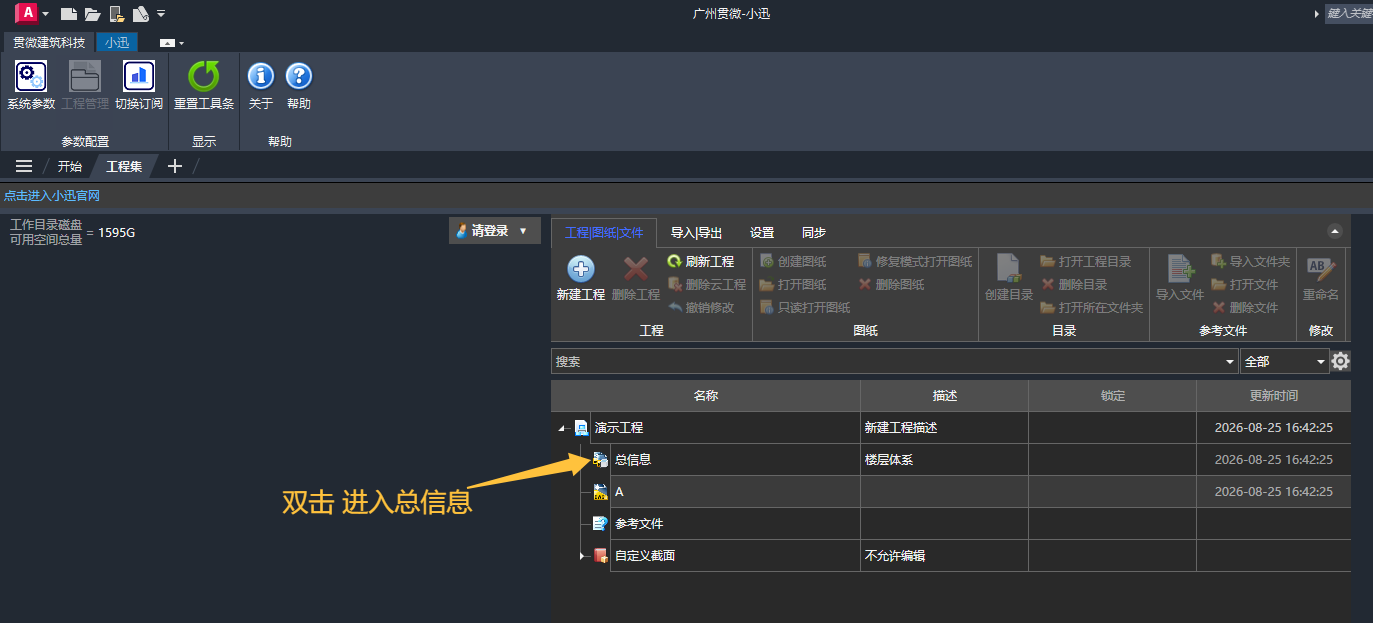This screenshot has width=1373, height=623.
Task: Collapse the 演示工程 tree node
Action: pos(562,428)
